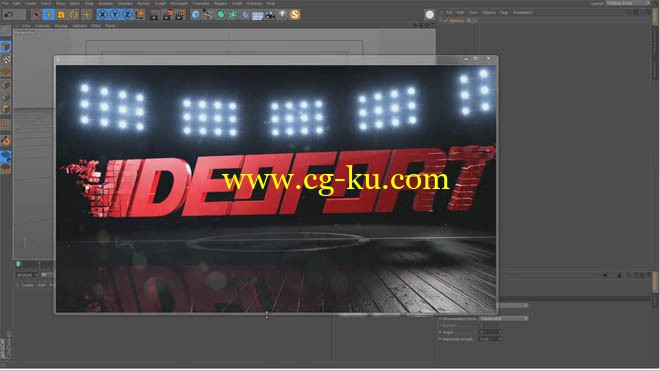Open viewport Cameras menu
The height and width of the screenshot is (371, 660).
(x=43, y=26)
